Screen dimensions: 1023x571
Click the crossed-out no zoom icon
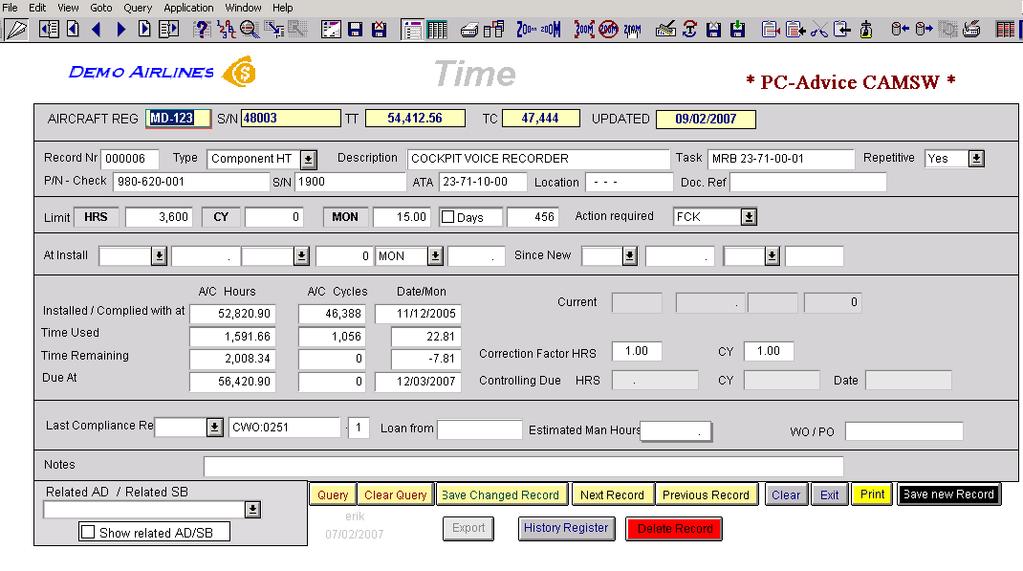point(608,29)
